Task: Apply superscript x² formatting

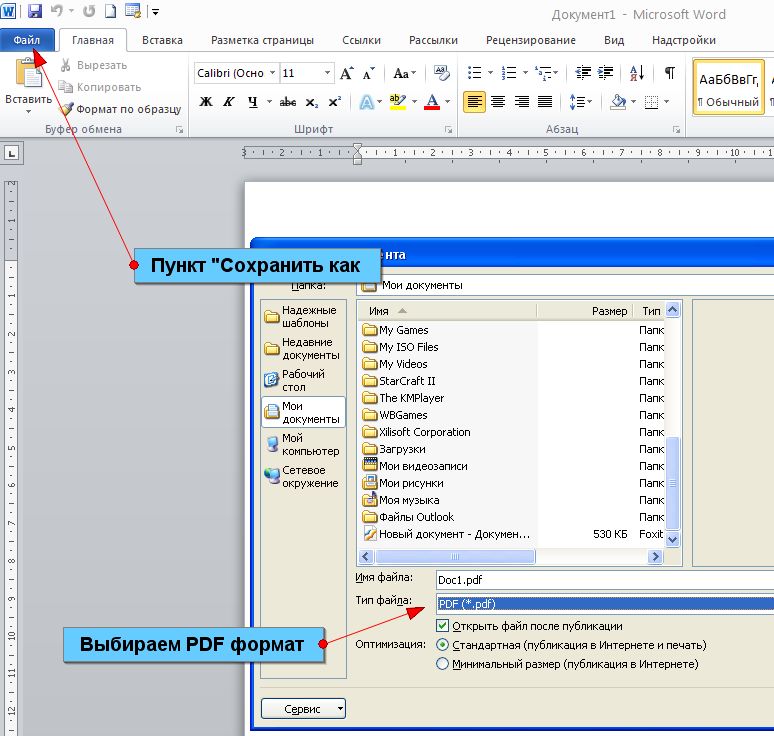Action: pyautogui.click(x=335, y=102)
